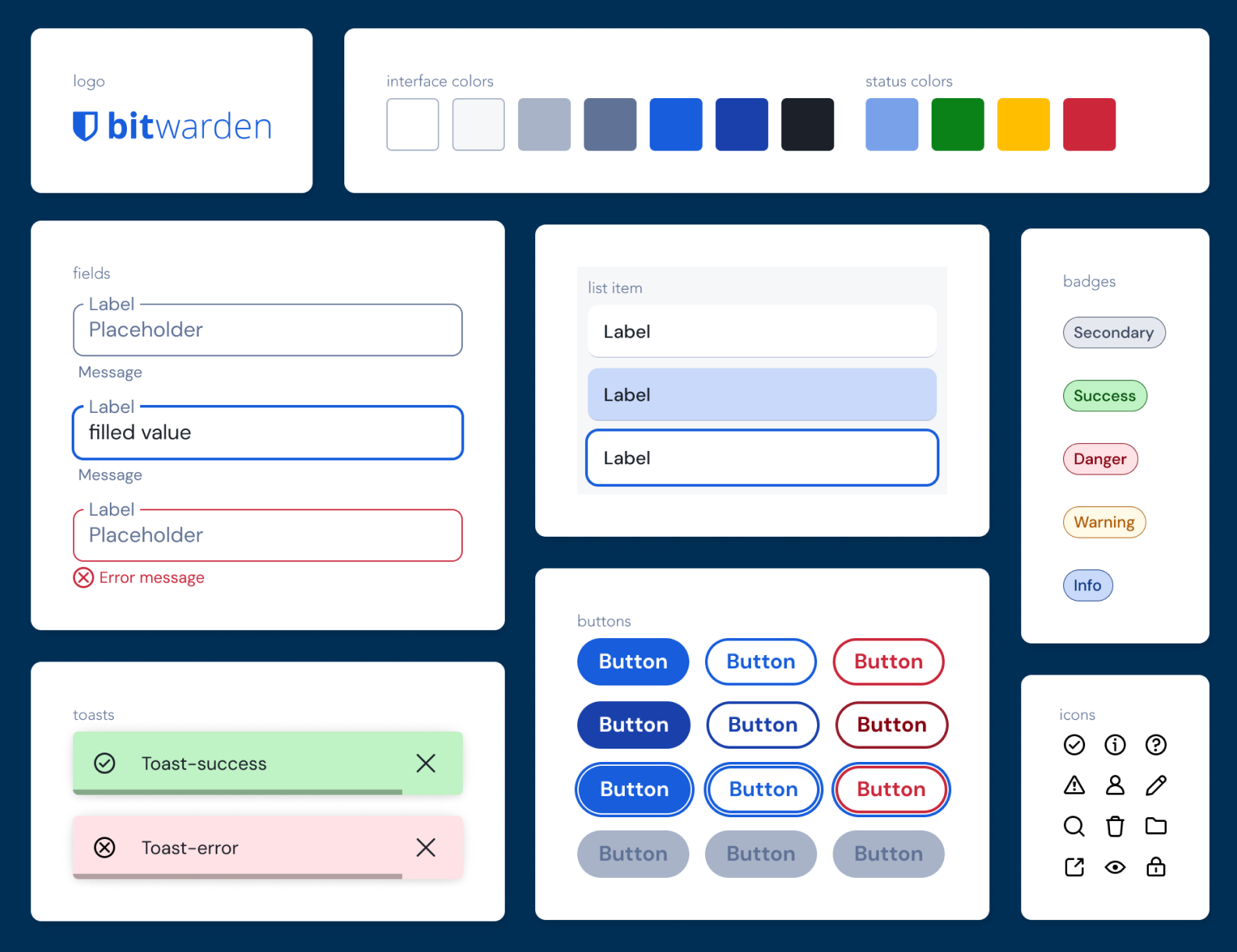Click the dark navy filled Button

tap(634, 725)
